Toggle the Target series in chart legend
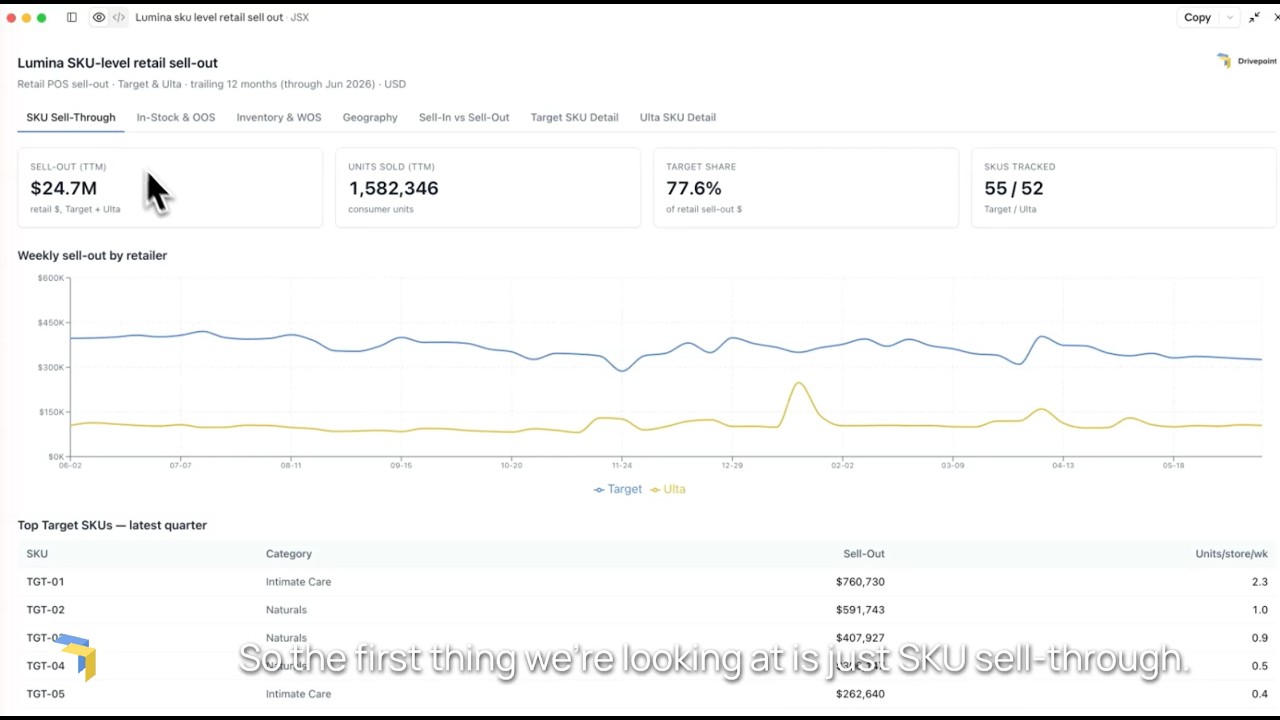Viewport: 1280px width, 720px height. coord(618,489)
